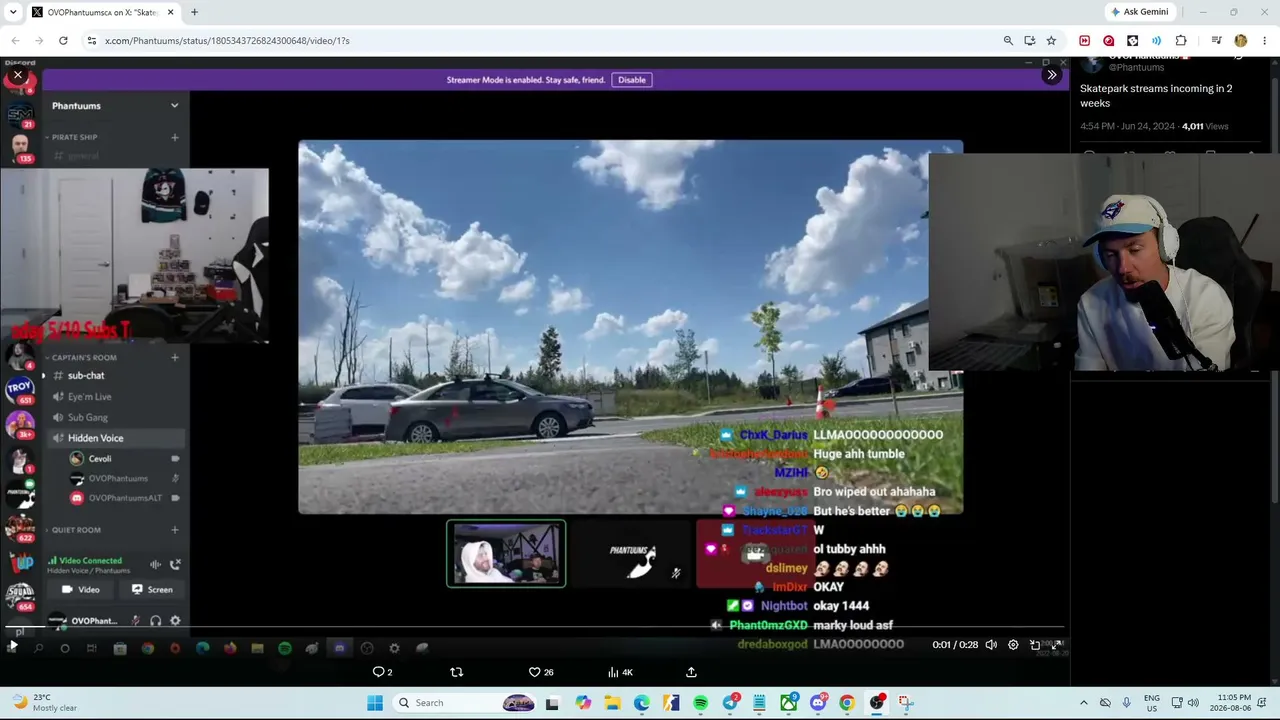Open Spotify from the taskbar
This screenshot has width=1280, height=720.
(x=700, y=703)
